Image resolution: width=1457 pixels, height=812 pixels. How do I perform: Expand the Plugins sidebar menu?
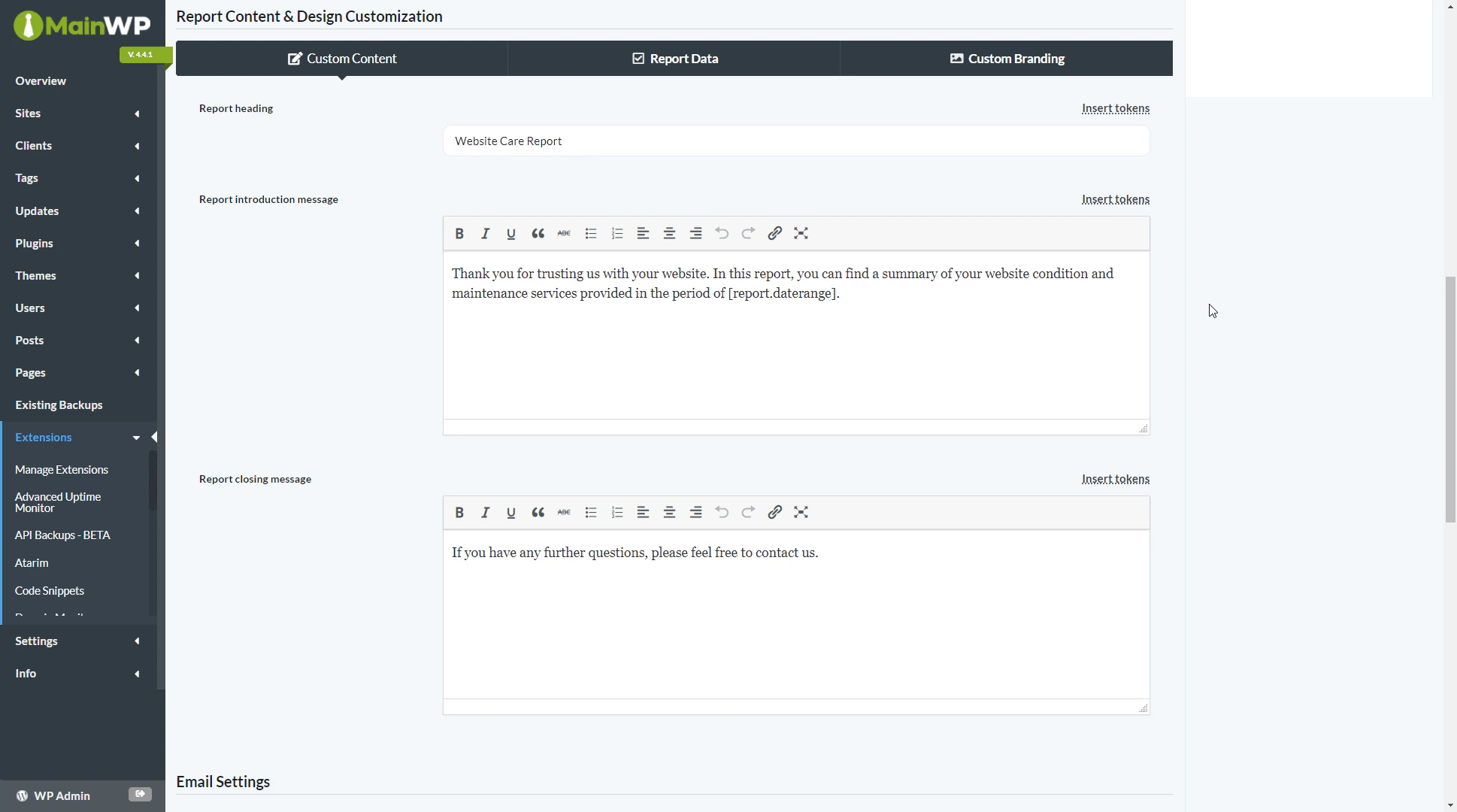(x=78, y=243)
